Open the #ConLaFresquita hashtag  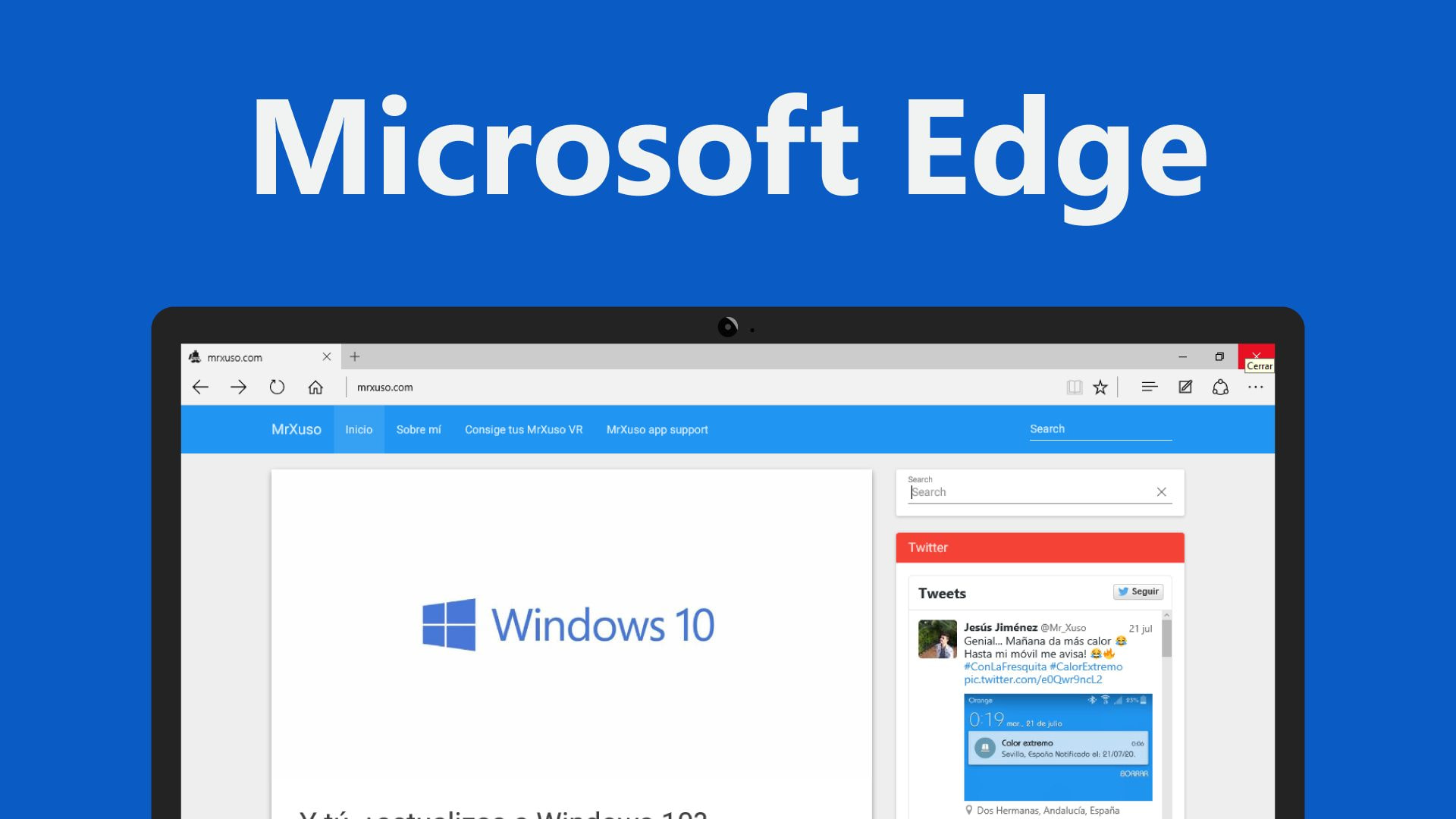1005,667
